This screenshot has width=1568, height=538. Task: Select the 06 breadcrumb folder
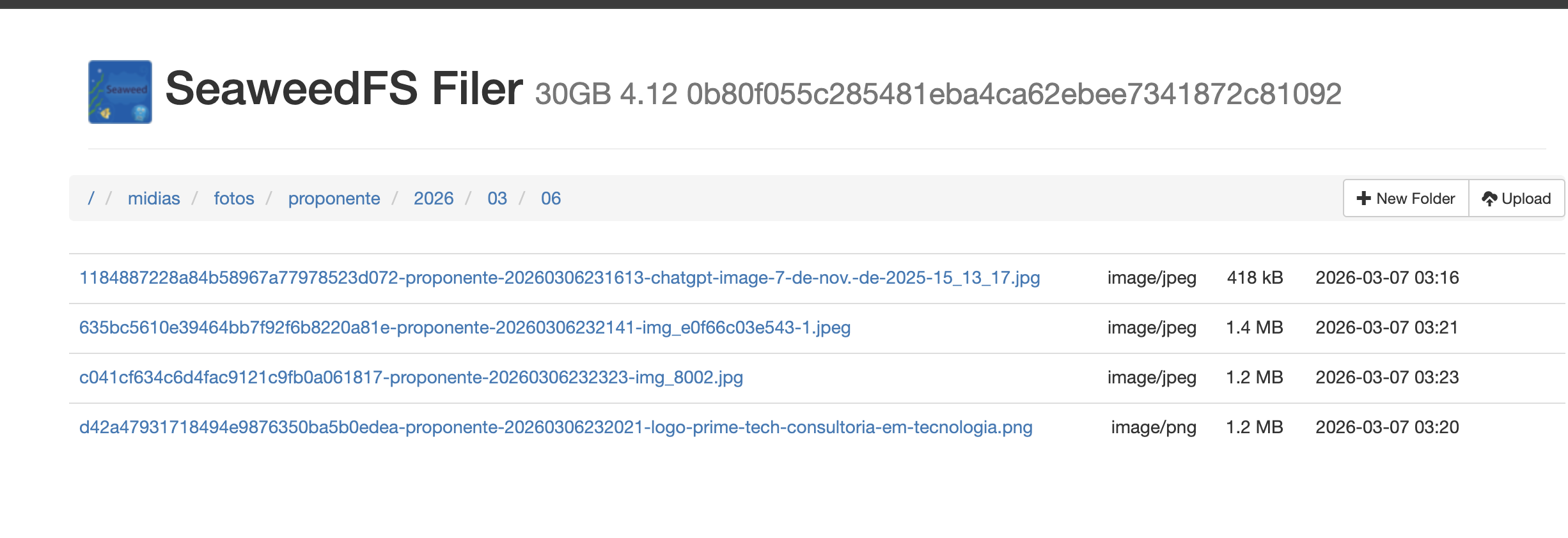[551, 199]
